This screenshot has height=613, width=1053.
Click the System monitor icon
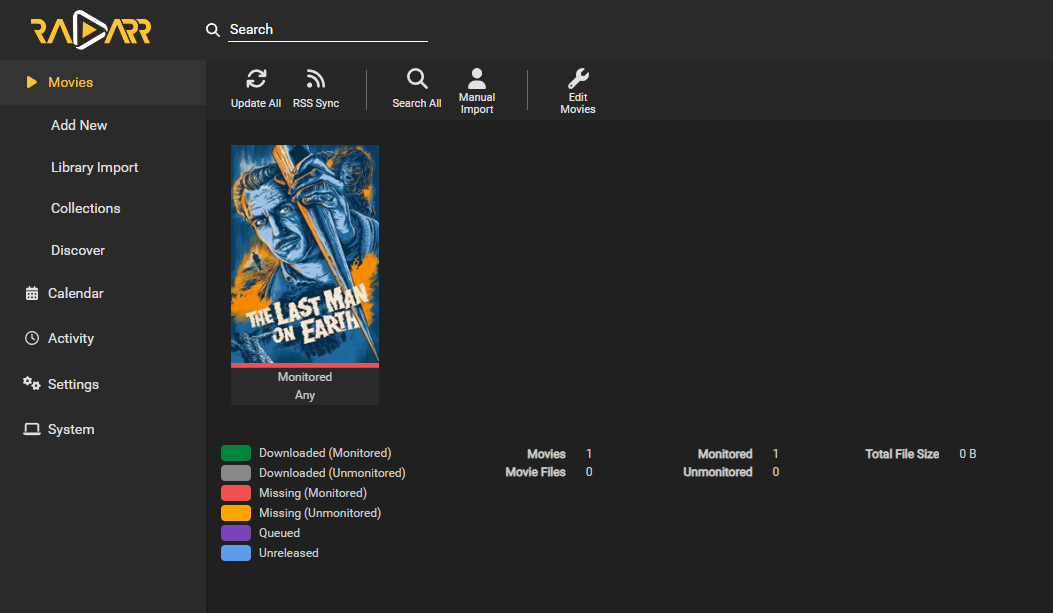tap(31, 428)
